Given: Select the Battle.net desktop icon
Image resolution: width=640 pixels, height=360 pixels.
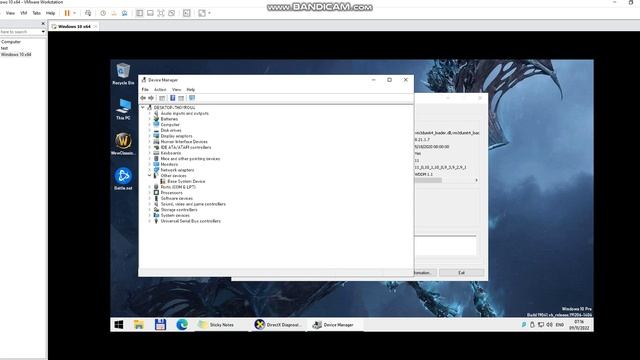Looking at the screenshot, I should 123,179.
